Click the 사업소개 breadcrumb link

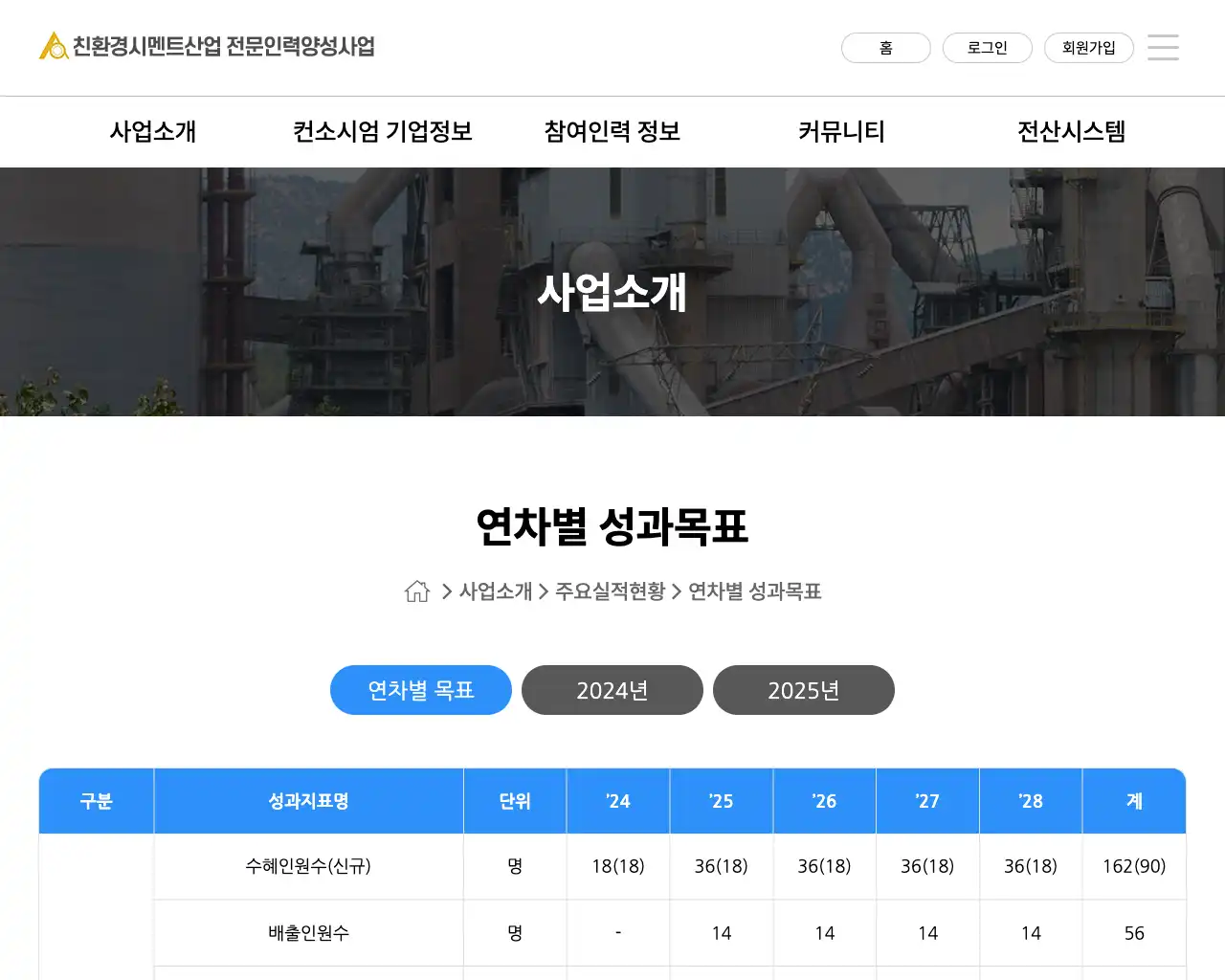click(x=496, y=591)
